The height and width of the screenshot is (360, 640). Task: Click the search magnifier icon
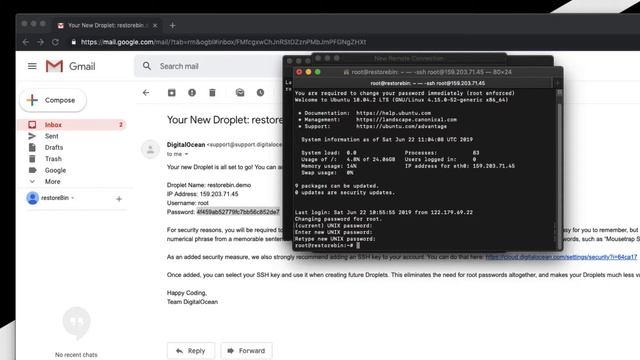tap(147, 66)
